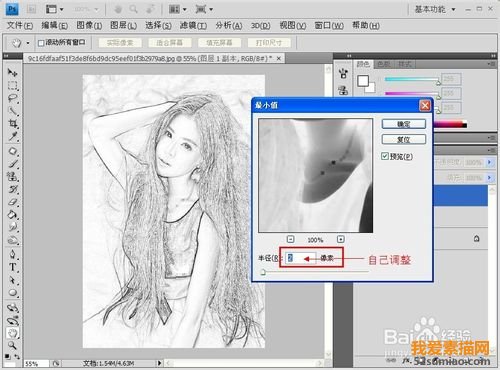Zoom out the dialog preview with minus

tap(290, 239)
